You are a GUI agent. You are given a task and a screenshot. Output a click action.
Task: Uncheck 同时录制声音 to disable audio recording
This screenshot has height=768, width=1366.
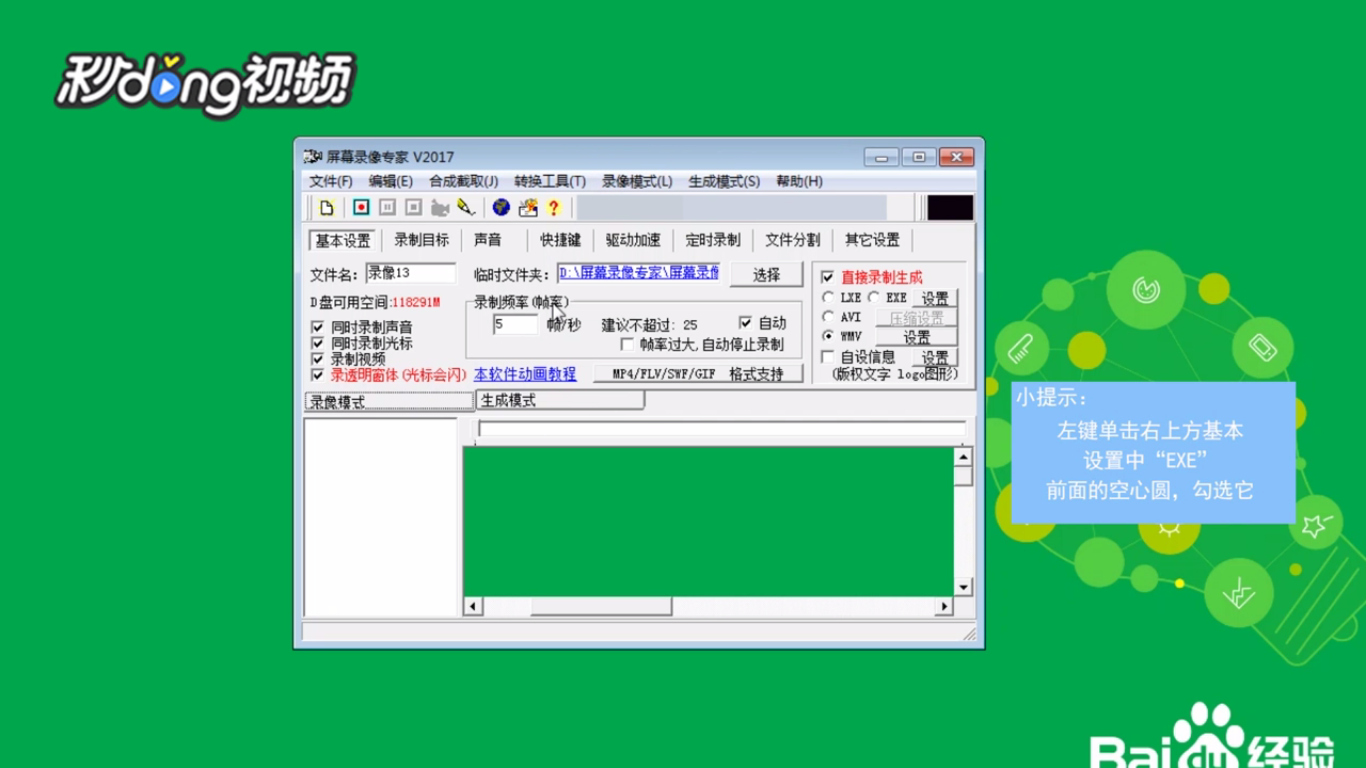(x=317, y=326)
